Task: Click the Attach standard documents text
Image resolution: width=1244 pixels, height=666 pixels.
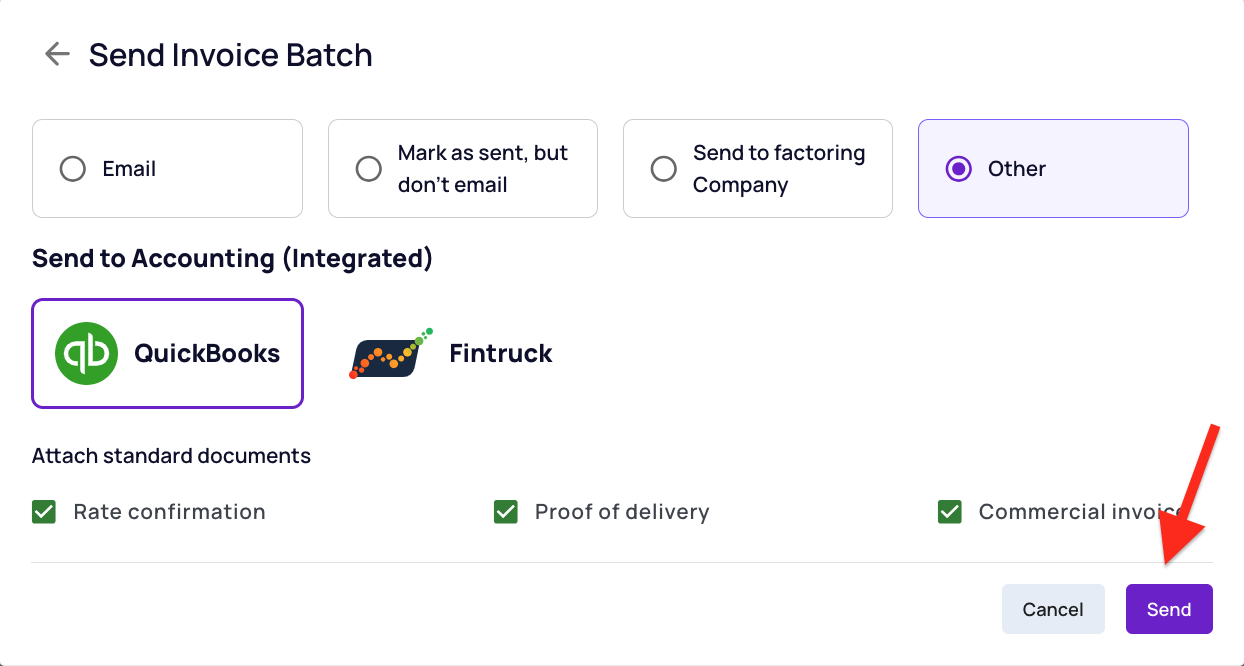Action: coord(171,456)
